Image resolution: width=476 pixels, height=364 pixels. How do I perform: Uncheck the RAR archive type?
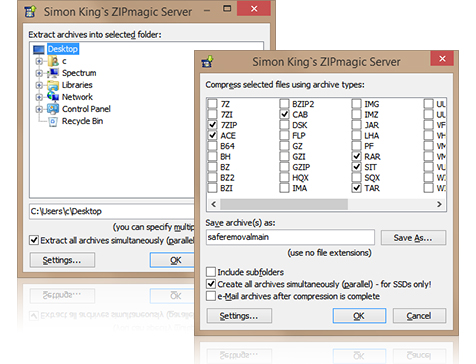pyautogui.click(x=357, y=156)
